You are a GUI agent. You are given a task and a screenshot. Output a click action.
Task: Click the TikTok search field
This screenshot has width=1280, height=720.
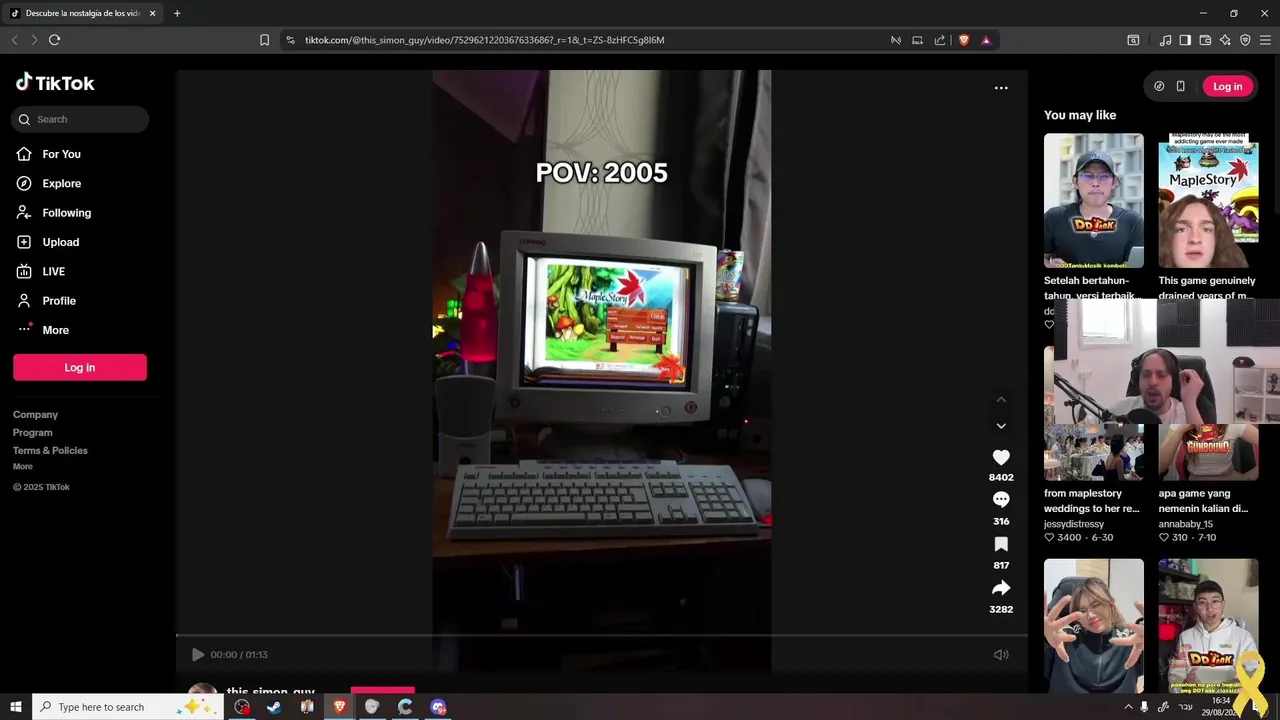point(80,119)
